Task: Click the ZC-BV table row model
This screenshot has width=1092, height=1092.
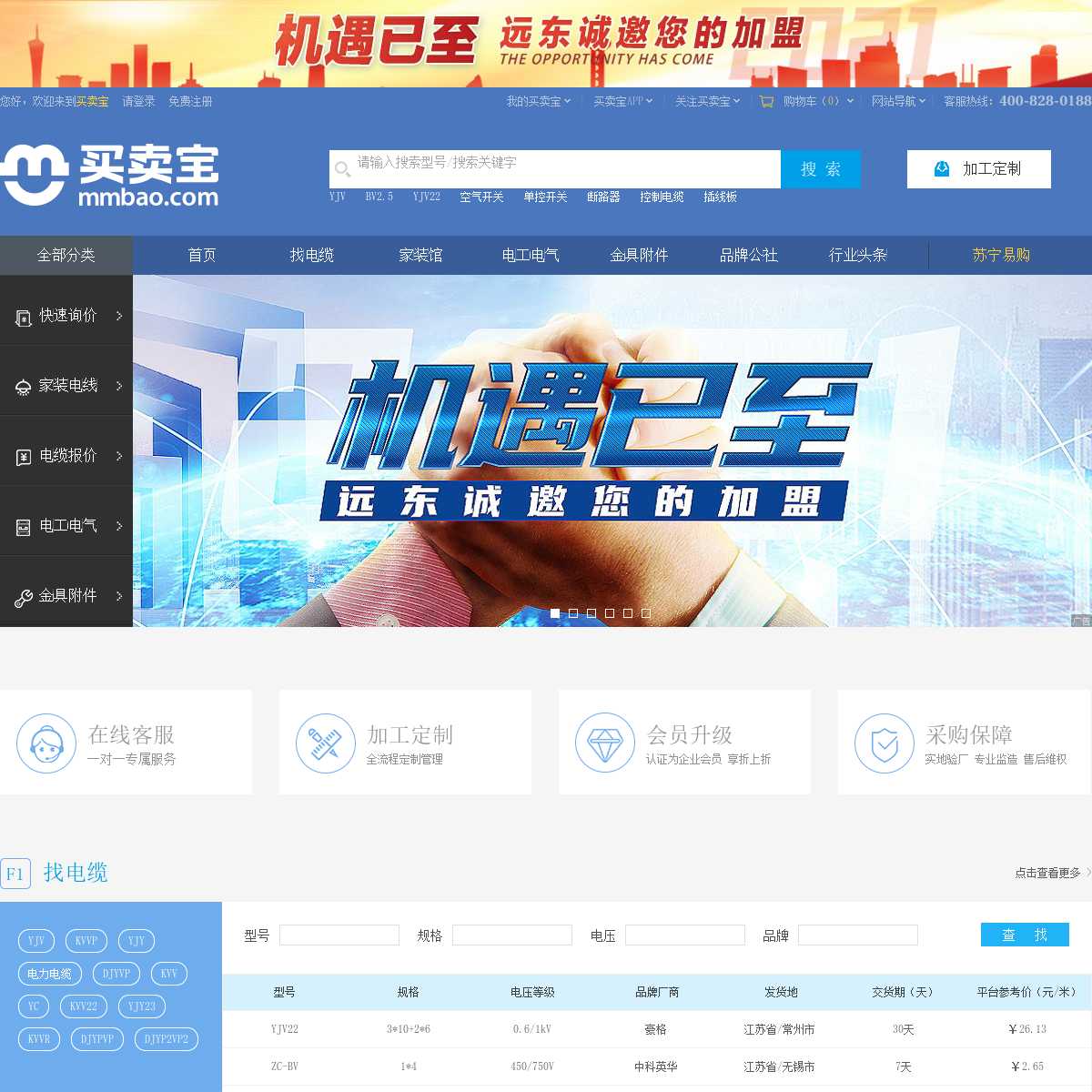Action: (285, 1067)
